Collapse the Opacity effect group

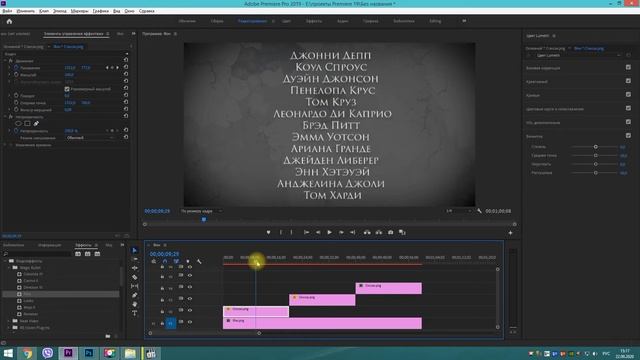[5, 117]
